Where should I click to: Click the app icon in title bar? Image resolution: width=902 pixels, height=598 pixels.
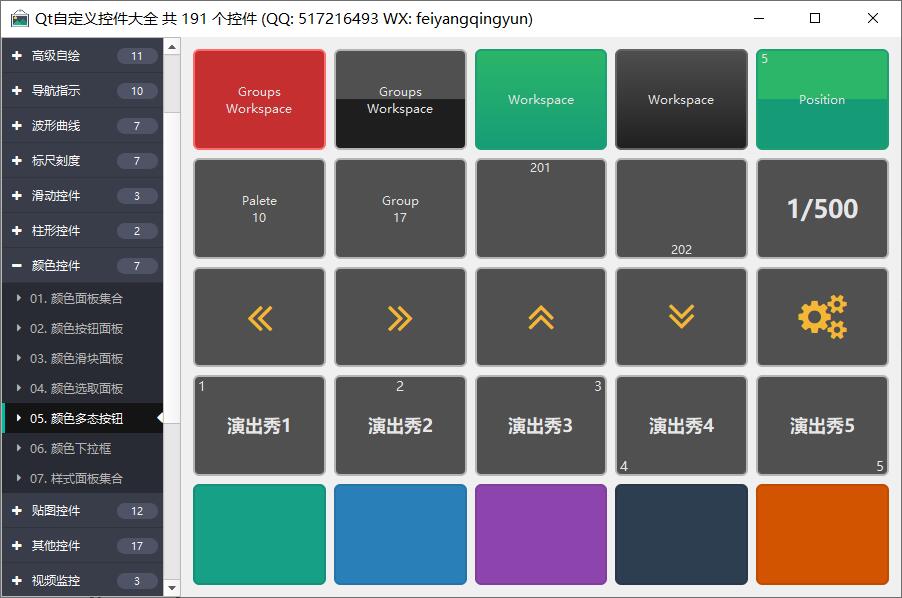coord(19,19)
